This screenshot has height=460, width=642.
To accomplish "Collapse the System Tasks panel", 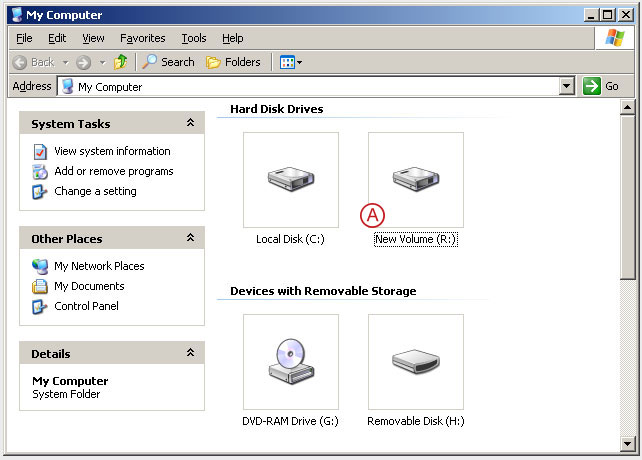I will [189, 124].
